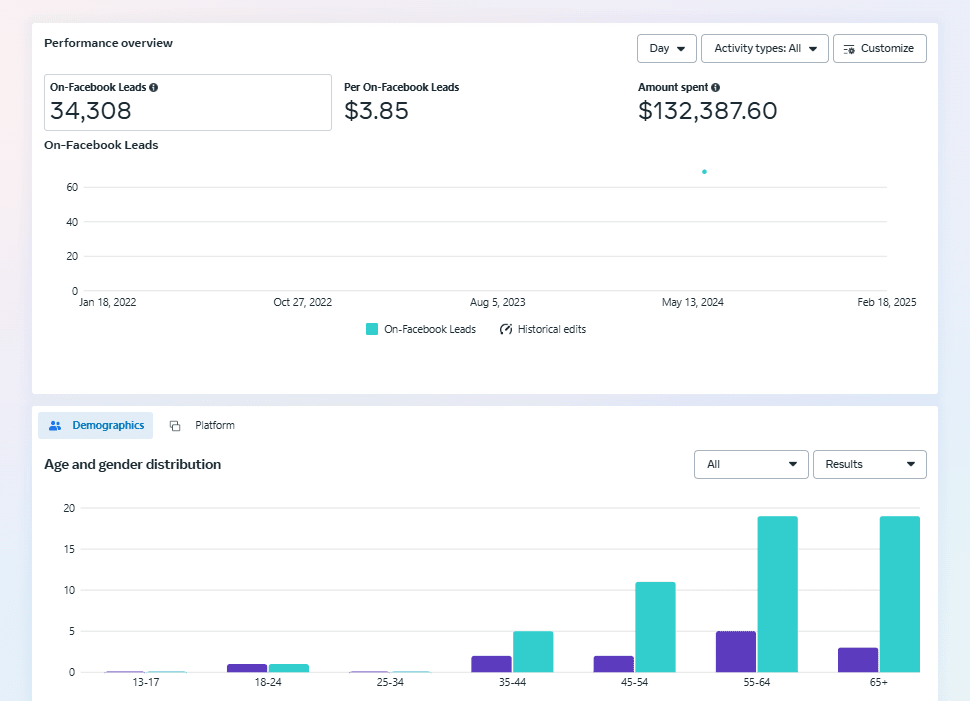Click the purple bar for 65+ age group
The width and height of the screenshot is (970, 701).
[x=858, y=660]
